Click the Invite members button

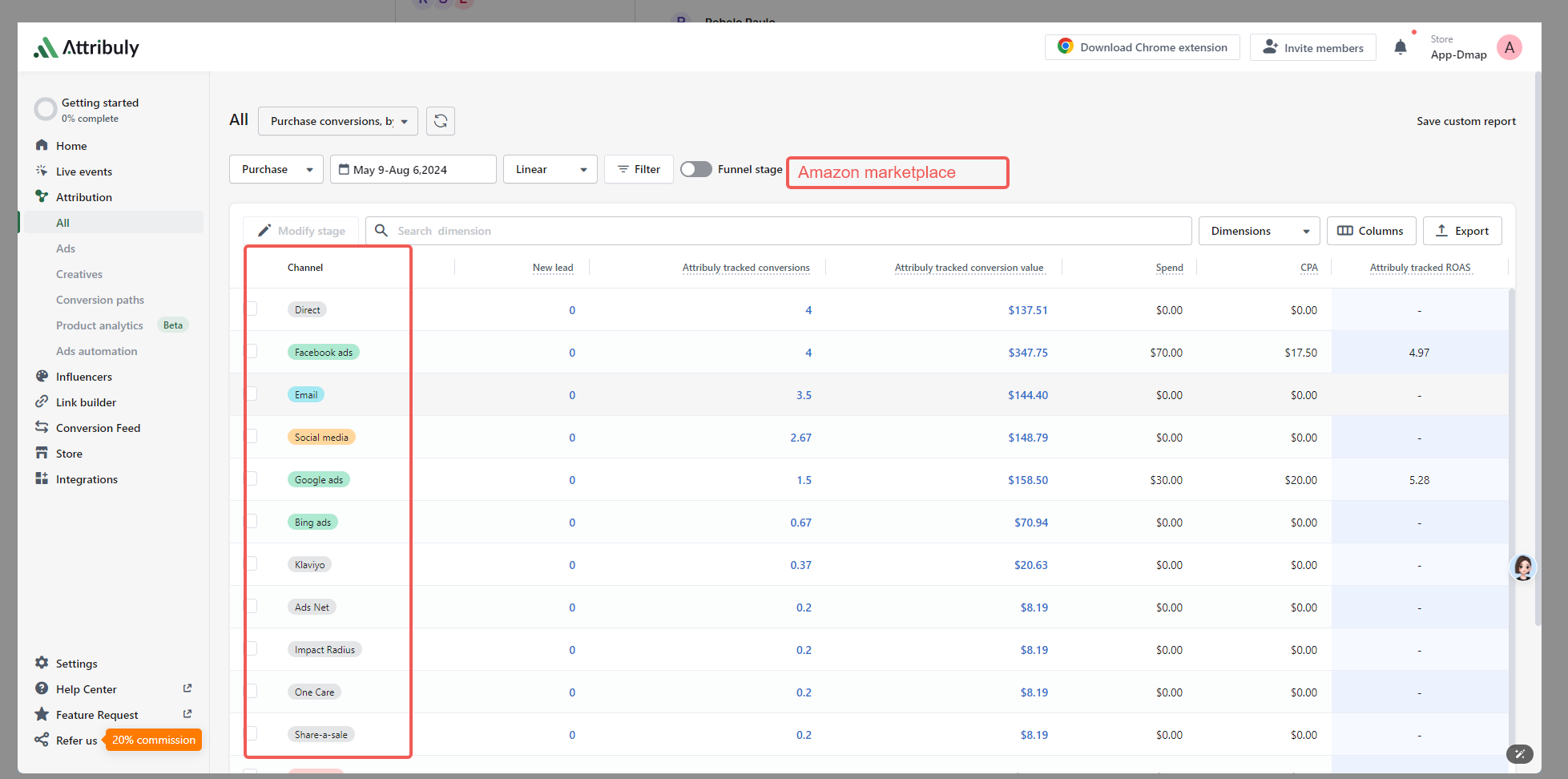click(x=1313, y=47)
